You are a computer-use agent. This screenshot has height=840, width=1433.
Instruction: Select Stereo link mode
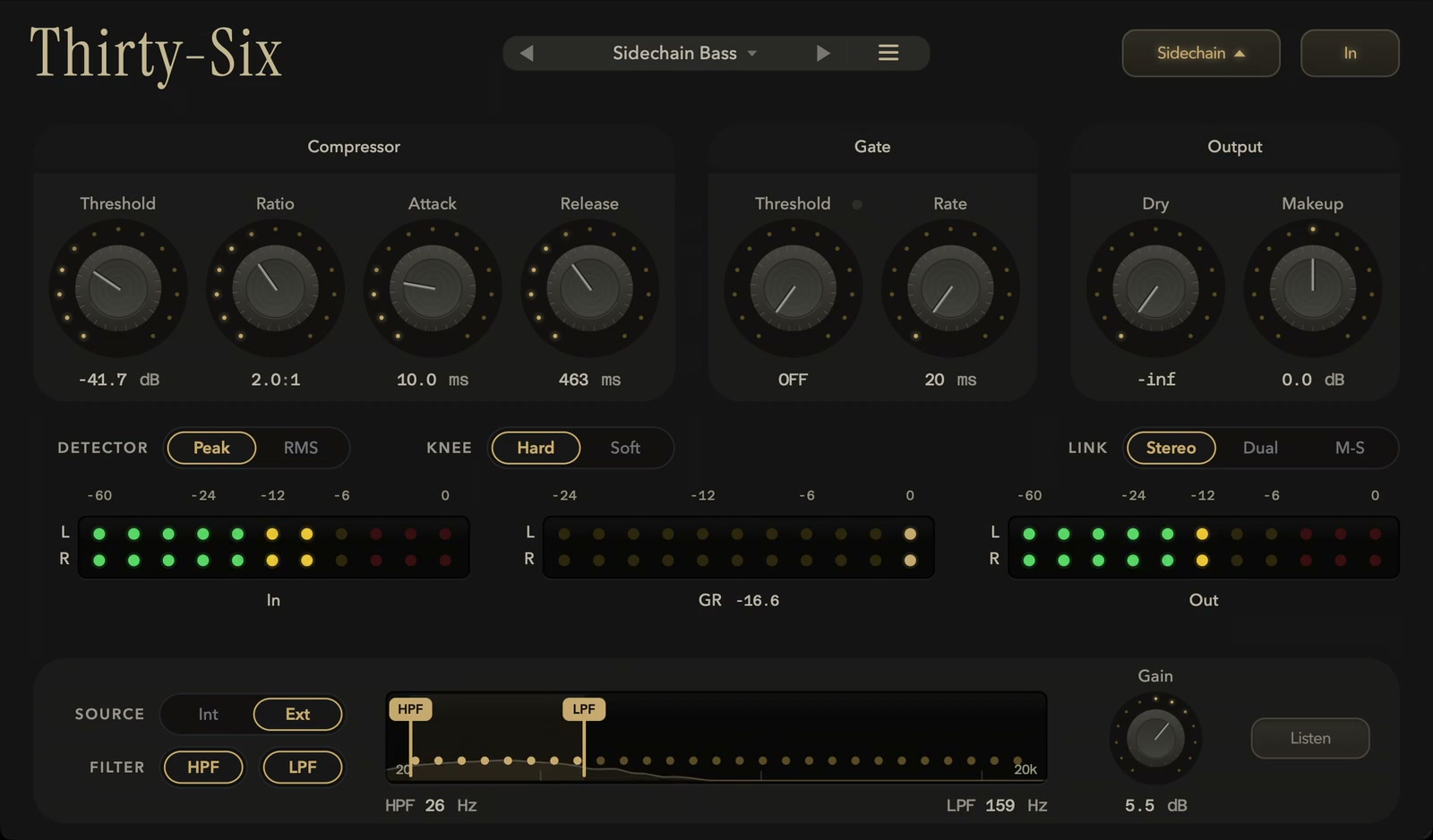coord(1171,448)
